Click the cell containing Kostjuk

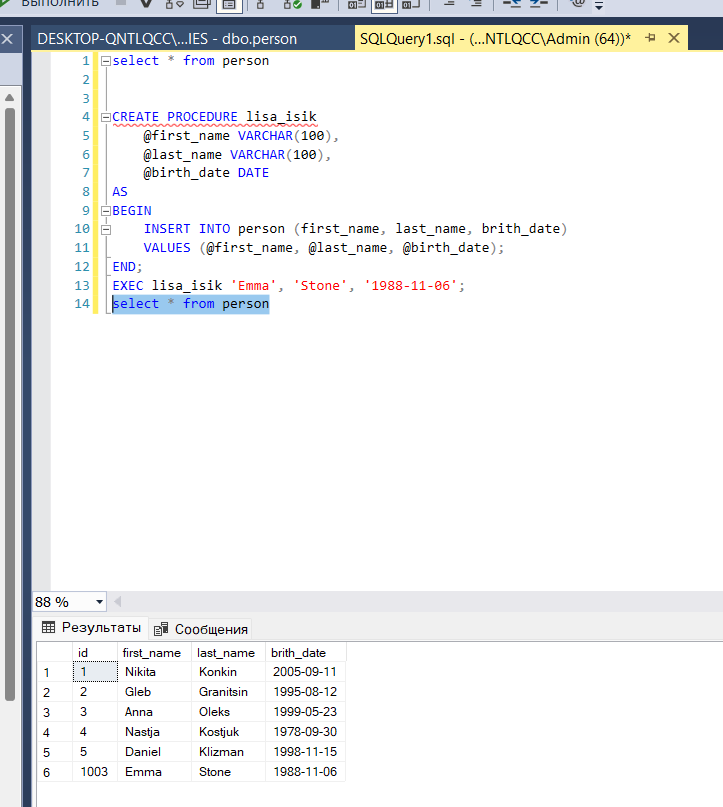(228, 732)
